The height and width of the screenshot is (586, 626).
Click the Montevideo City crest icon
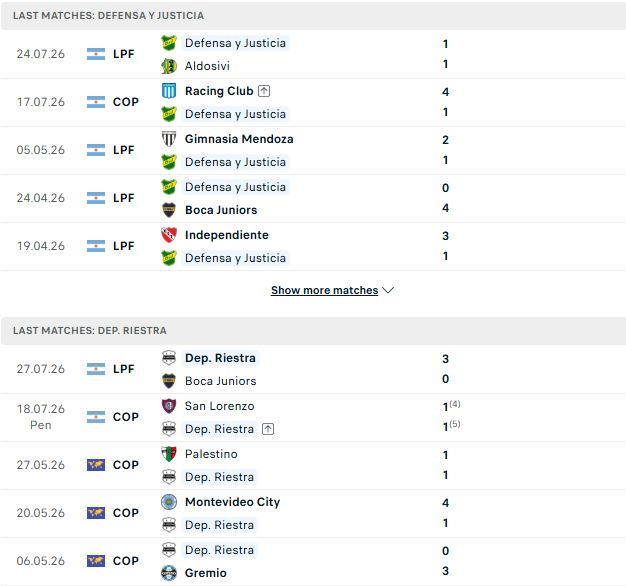click(169, 502)
